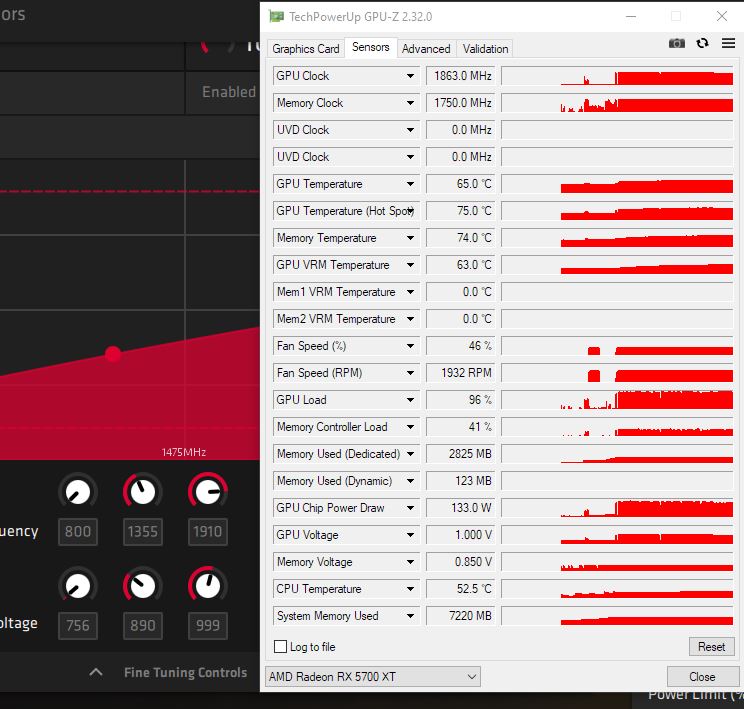Enable the Log to file checkbox
744x709 pixels.
280,646
